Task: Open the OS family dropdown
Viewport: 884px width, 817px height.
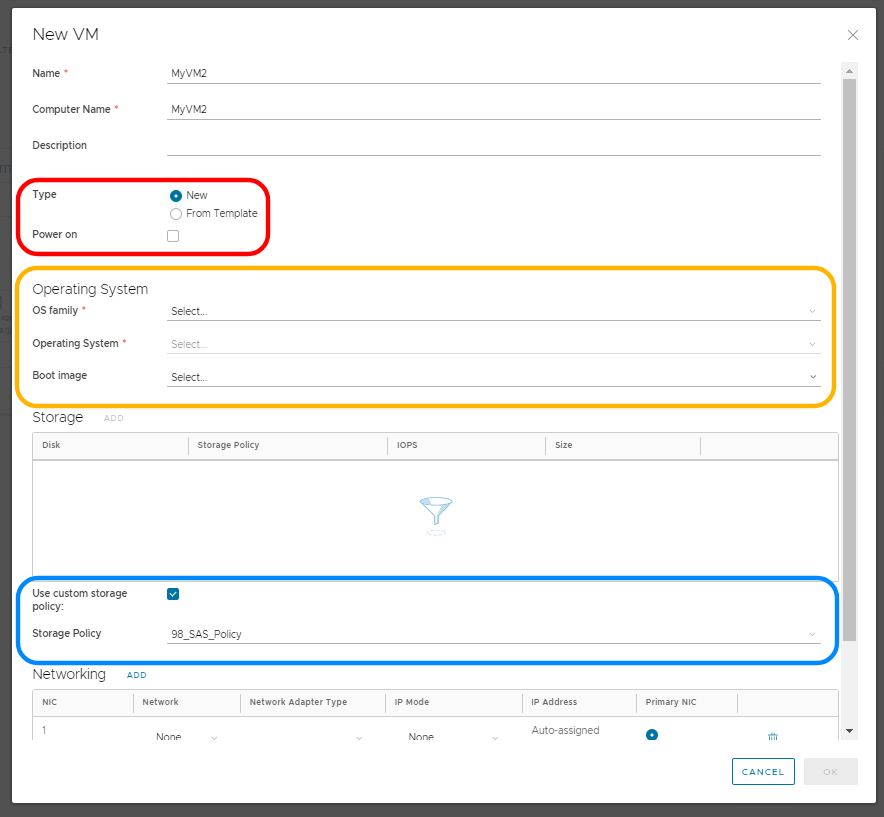Action: click(493, 311)
